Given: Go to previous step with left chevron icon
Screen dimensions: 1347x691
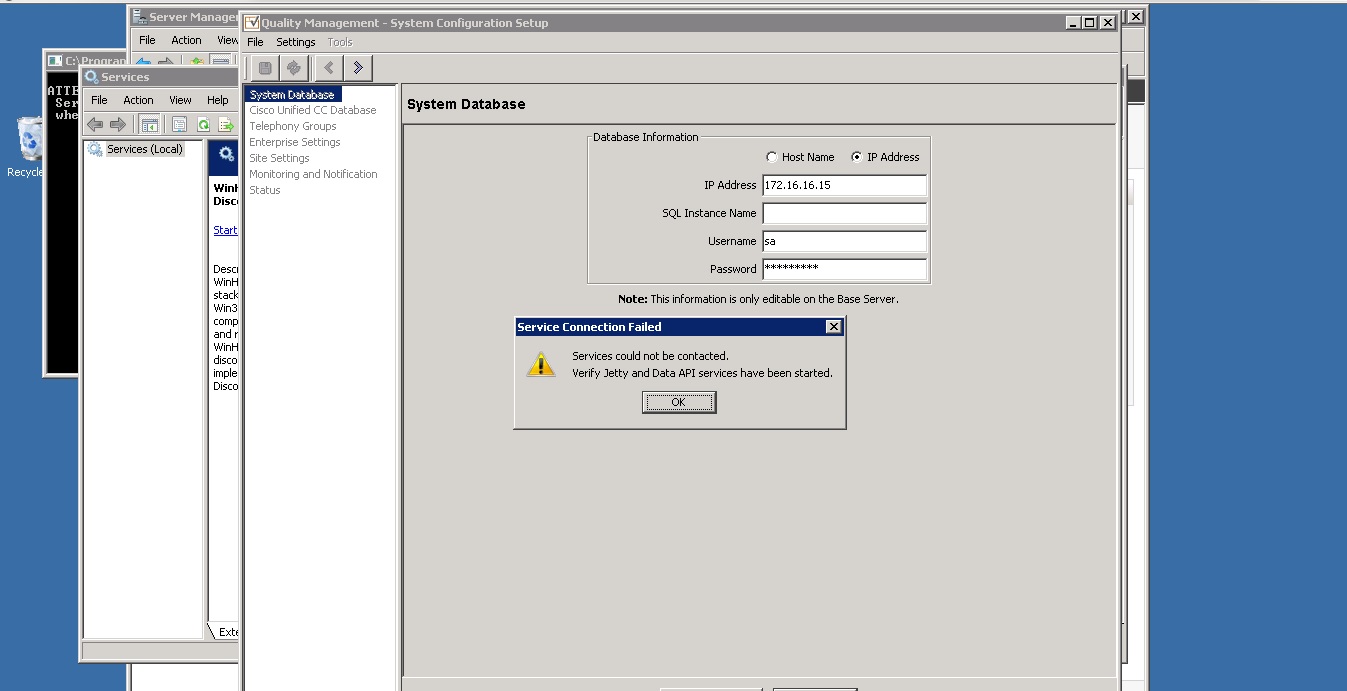Looking at the screenshot, I should [x=329, y=68].
